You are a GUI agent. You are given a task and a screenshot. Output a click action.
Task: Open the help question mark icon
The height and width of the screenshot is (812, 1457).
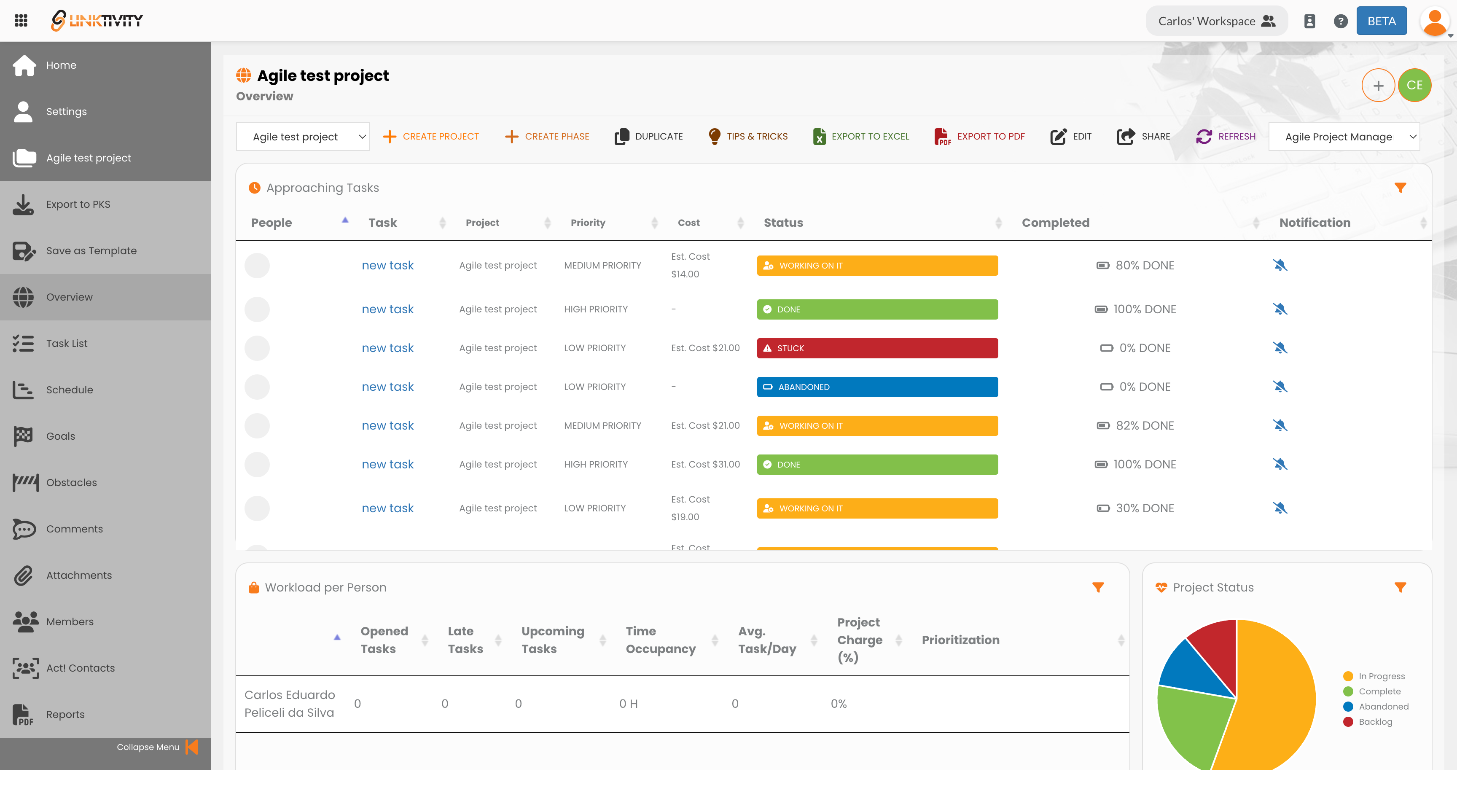[1341, 21]
